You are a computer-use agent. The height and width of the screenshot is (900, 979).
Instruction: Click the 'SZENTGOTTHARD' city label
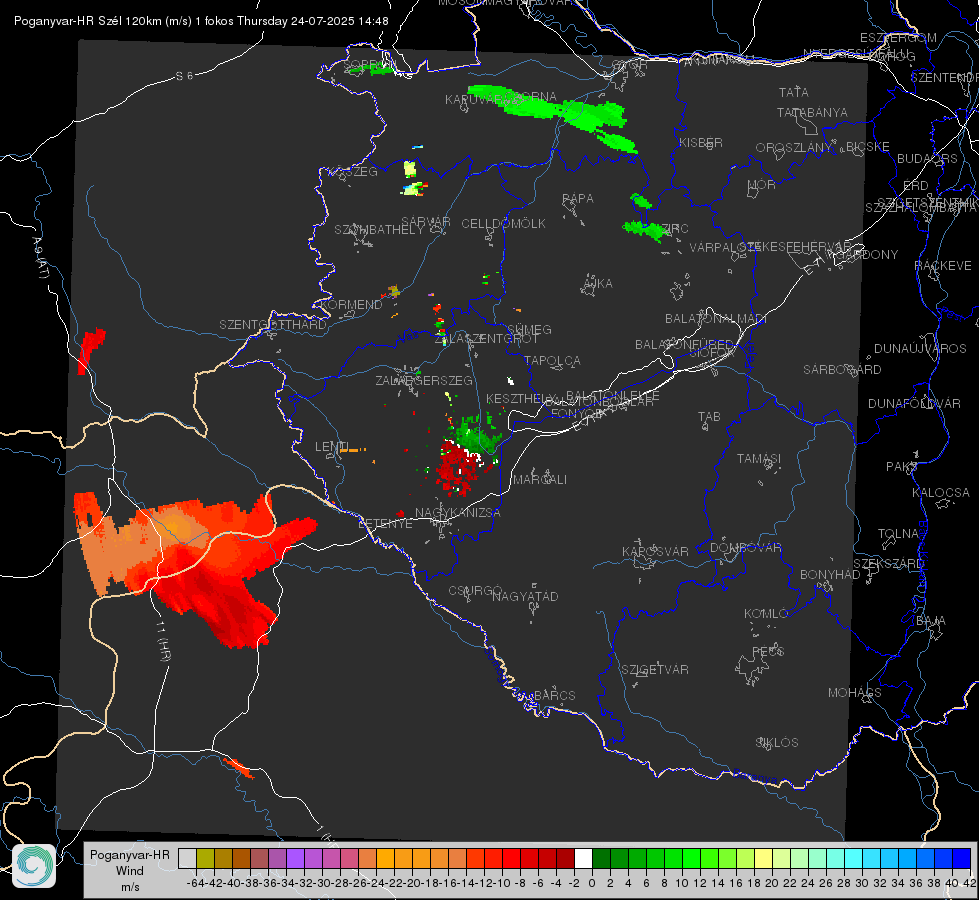tap(273, 325)
